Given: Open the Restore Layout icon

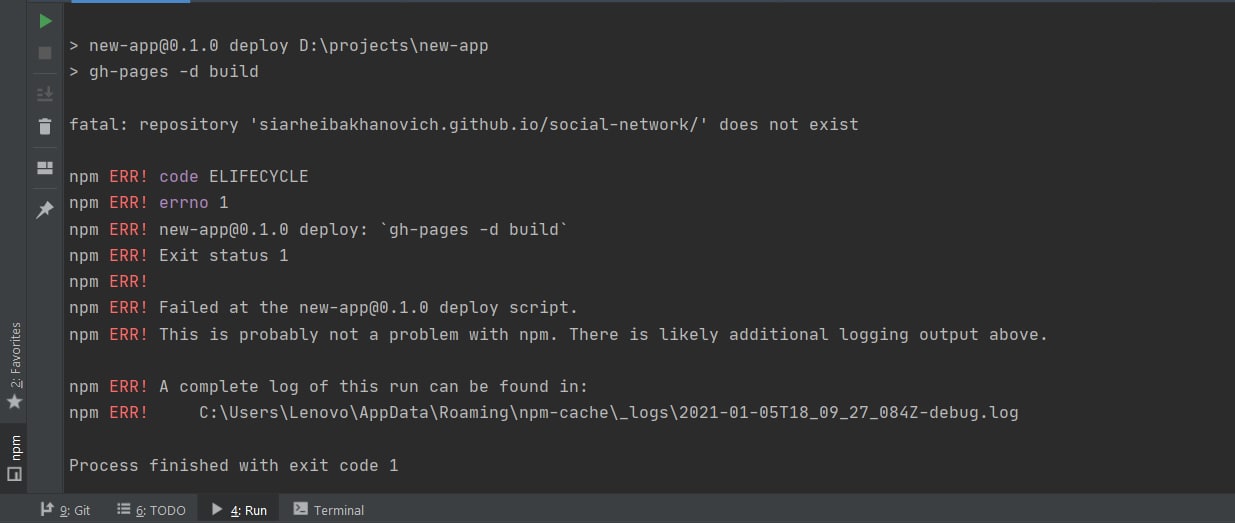Looking at the screenshot, I should (x=45, y=167).
